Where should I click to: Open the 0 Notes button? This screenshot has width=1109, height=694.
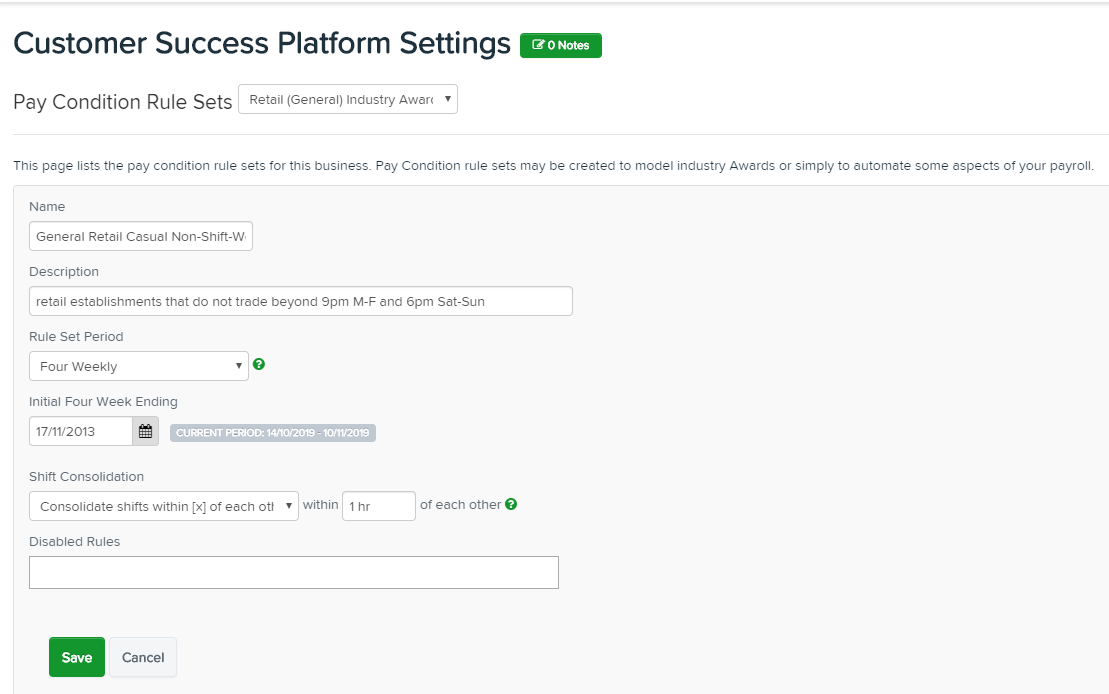point(560,45)
